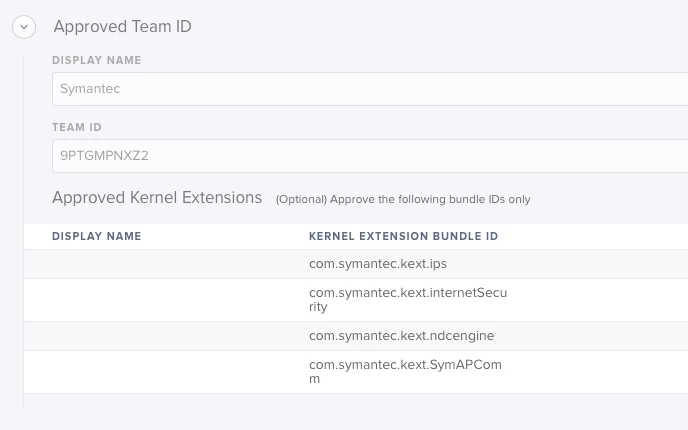
Task: Click the 9PTGMPNXZ2 text in Team ID
Action: click(x=104, y=156)
